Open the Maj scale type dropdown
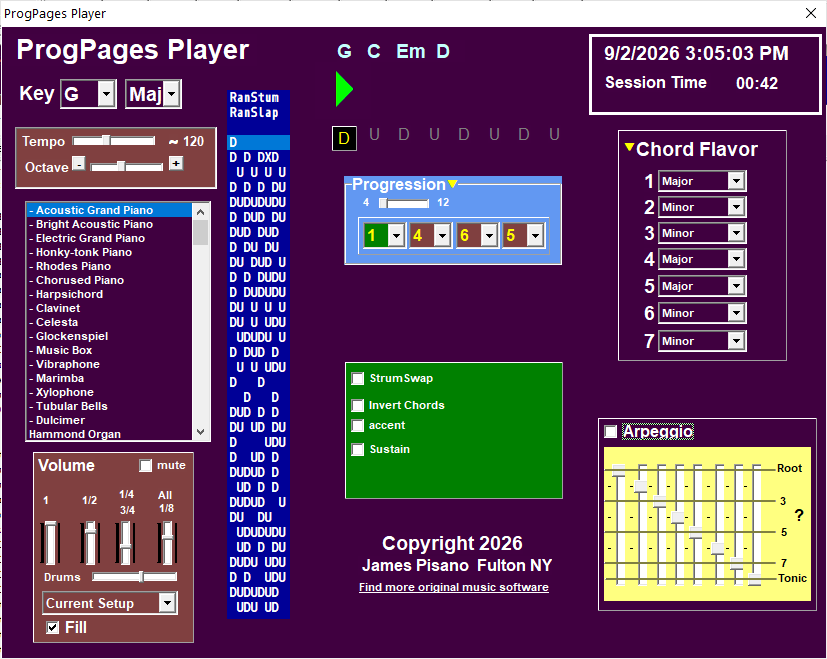Viewport: 827px width, 659px height. (171, 94)
